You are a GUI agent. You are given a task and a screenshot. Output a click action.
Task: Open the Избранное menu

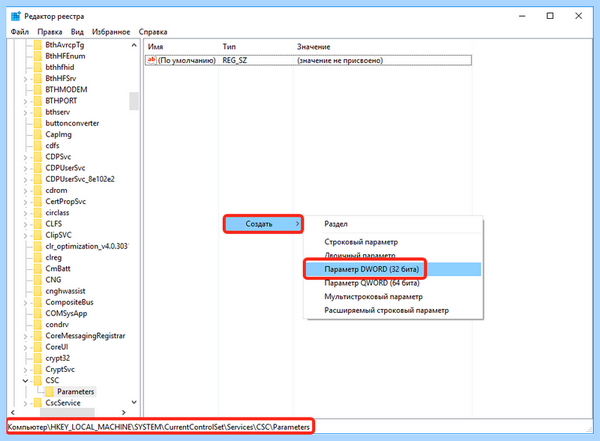pyautogui.click(x=111, y=32)
